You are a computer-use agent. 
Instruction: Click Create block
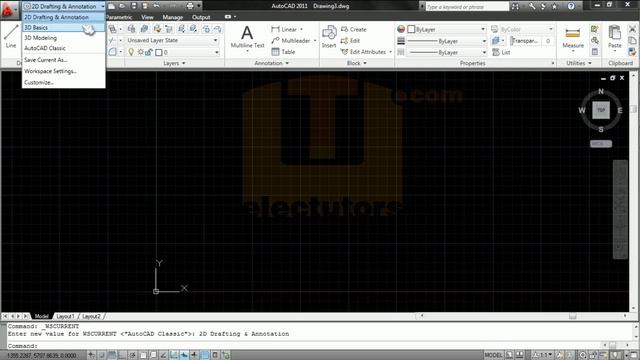[354, 29]
